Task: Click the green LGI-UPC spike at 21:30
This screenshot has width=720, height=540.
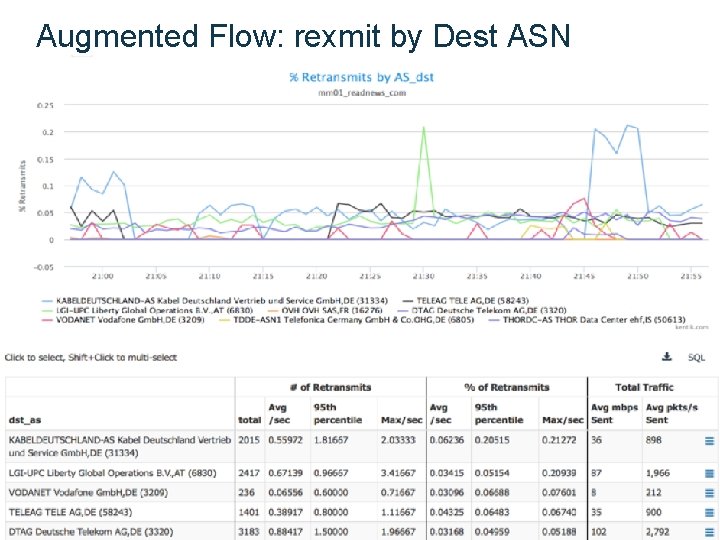Action: [x=423, y=128]
